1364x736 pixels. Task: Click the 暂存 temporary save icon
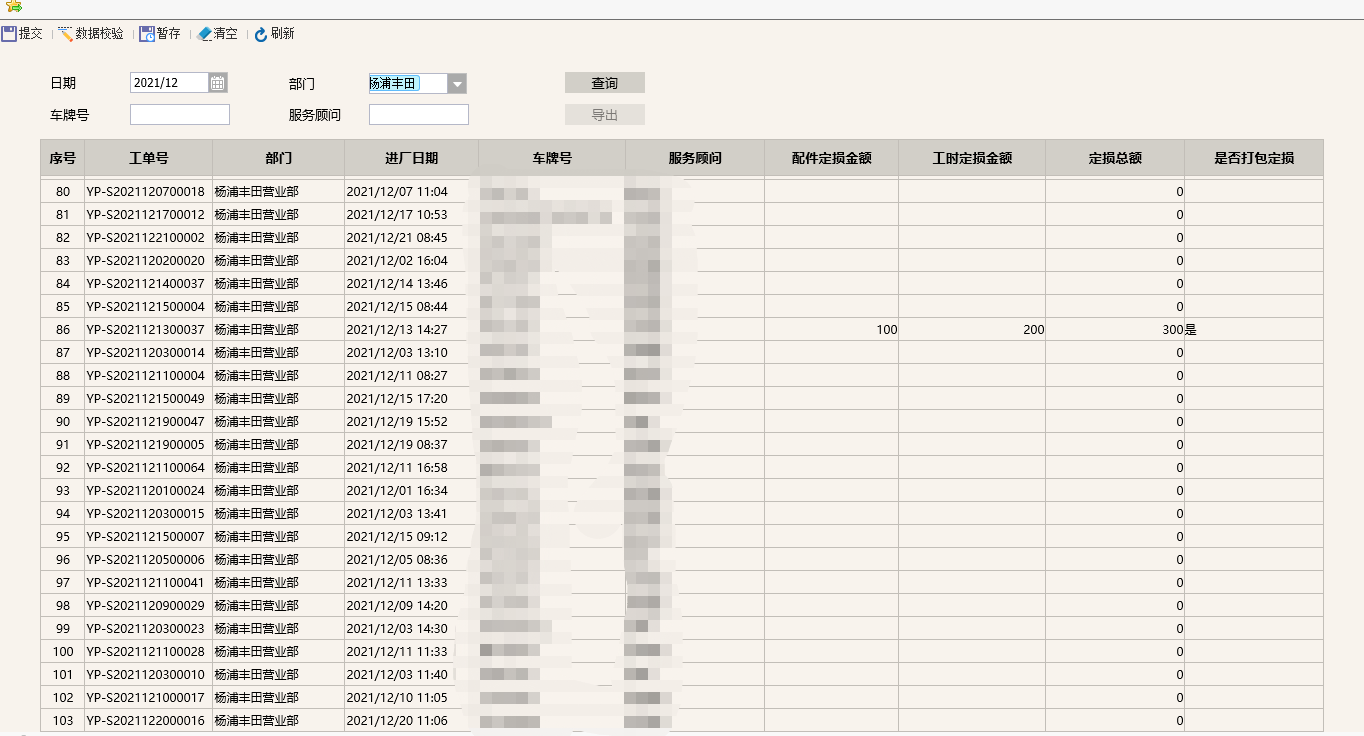coord(147,34)
